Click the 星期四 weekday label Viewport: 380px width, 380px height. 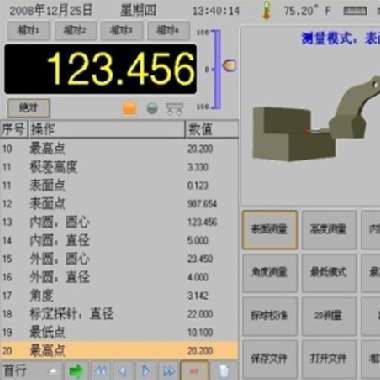click(138, 11)
